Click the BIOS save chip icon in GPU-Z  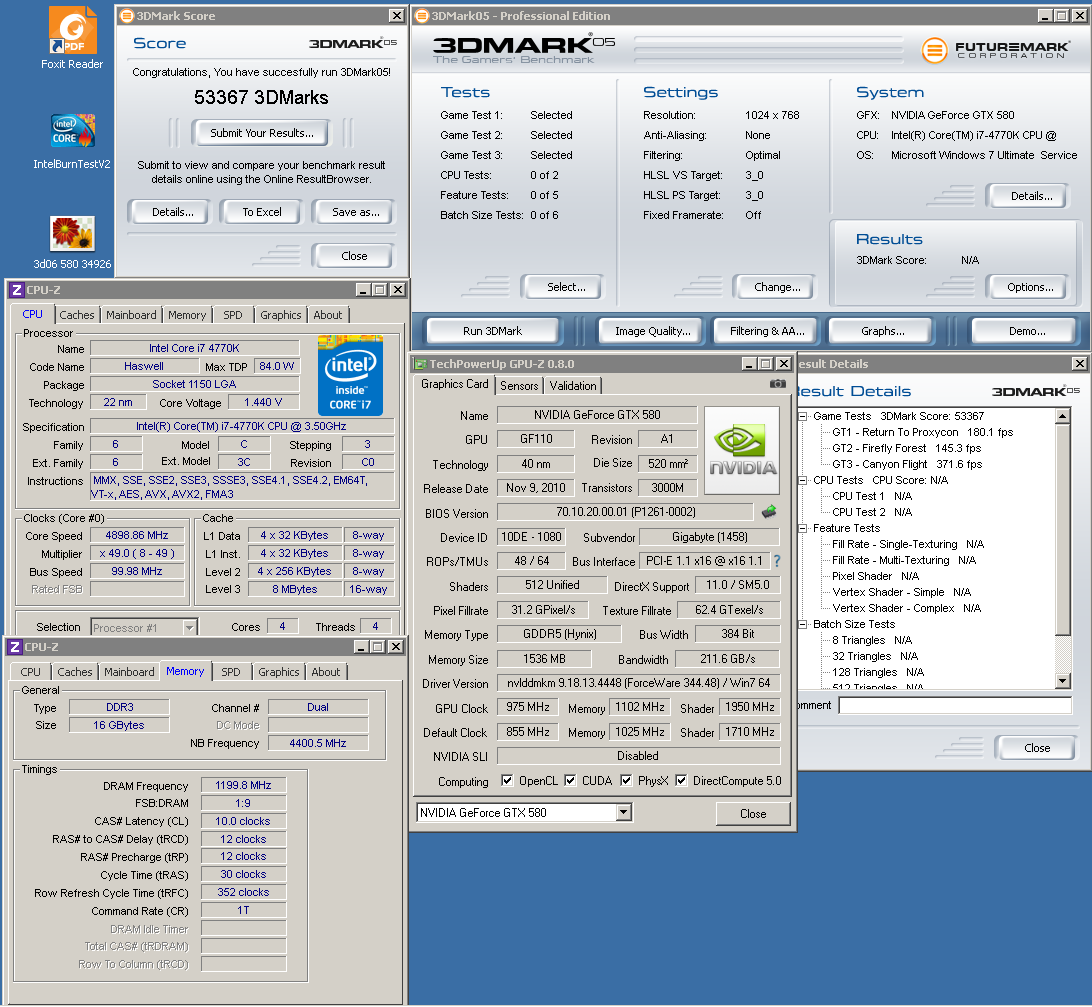tap(769, 512)
